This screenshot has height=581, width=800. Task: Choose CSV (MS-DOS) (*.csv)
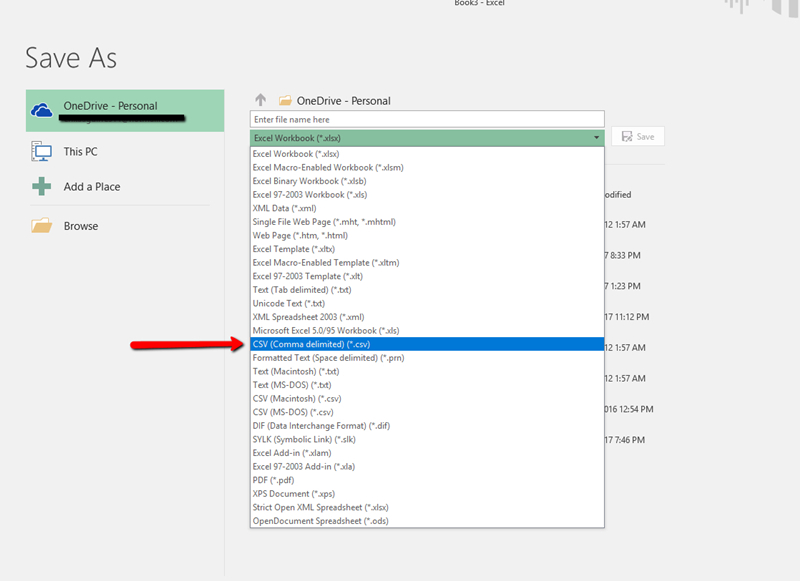click(x=427, y=412)
